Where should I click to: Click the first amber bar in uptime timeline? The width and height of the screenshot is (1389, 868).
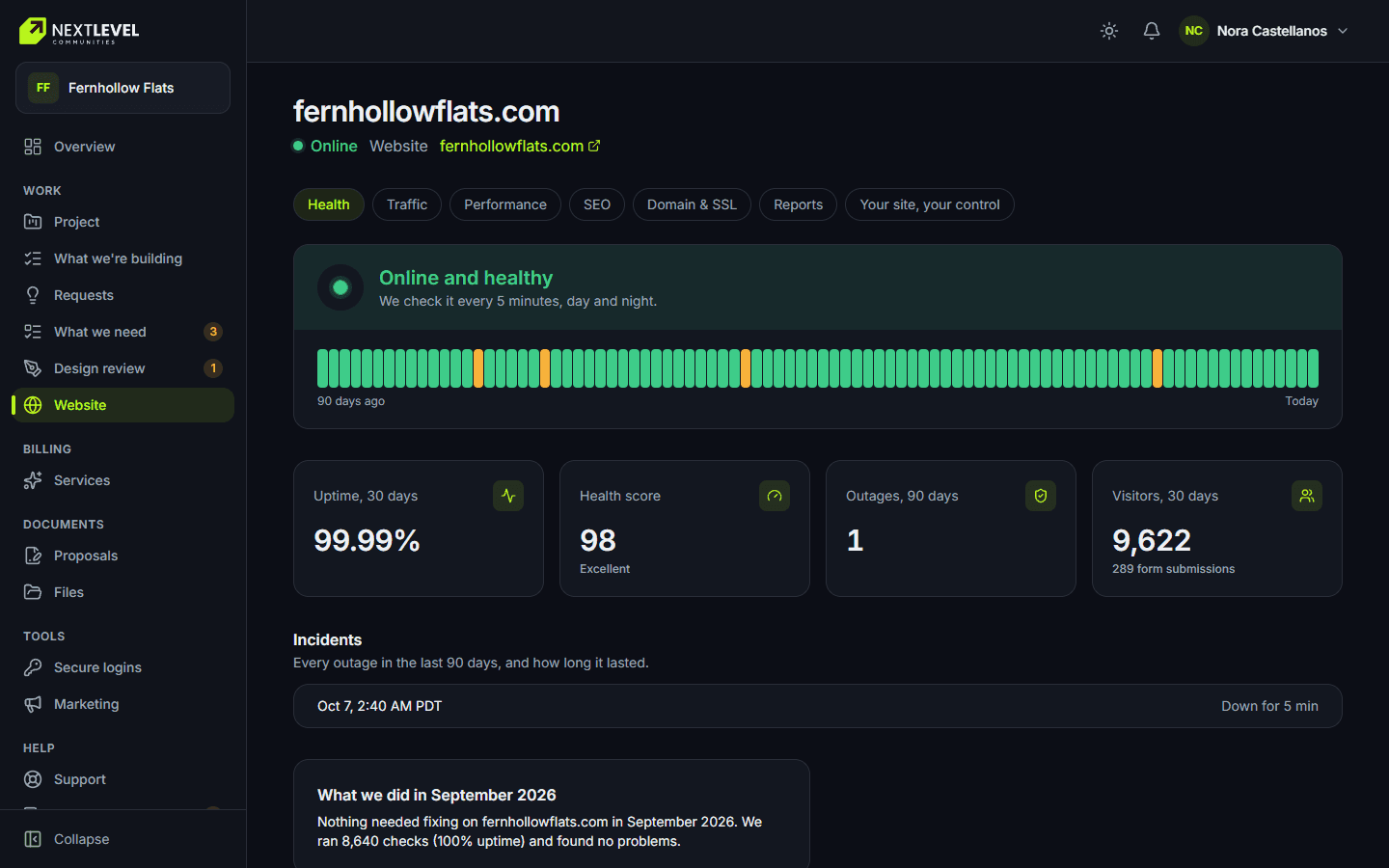tap(478, 368)
